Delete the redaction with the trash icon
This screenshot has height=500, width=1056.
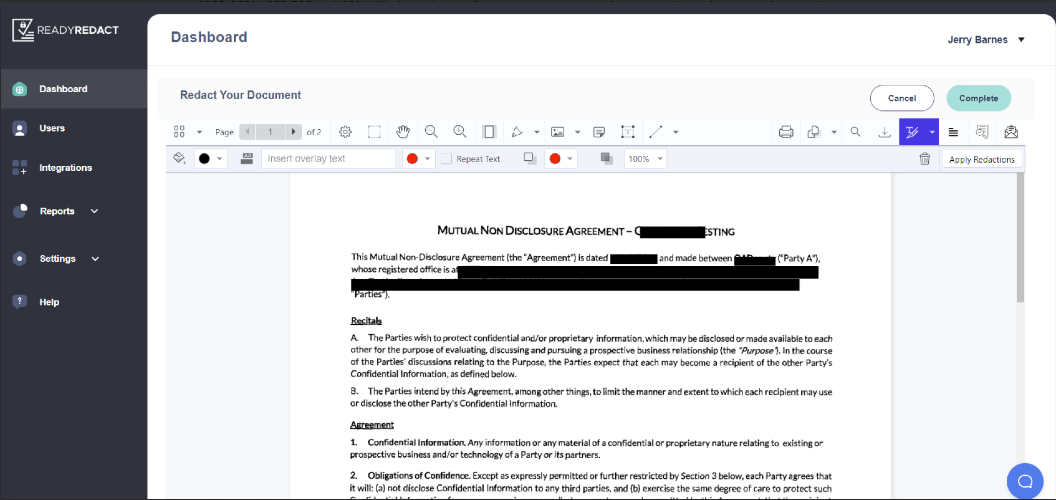coord(925,159)
